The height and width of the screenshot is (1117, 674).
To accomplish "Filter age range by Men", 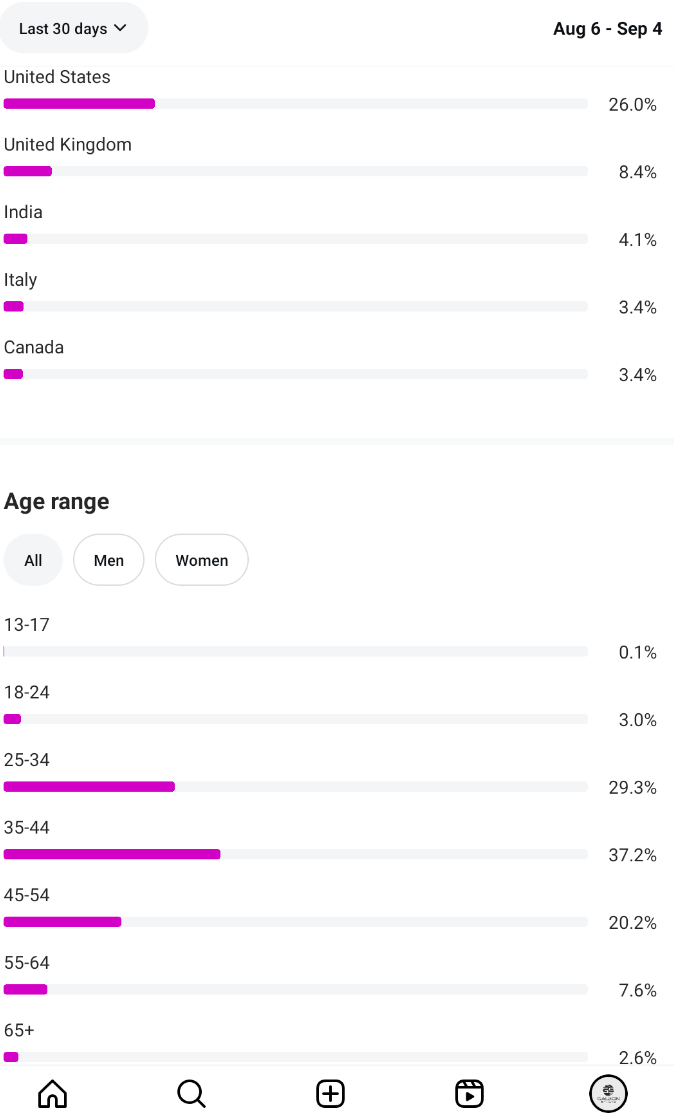I will (109, 560).
